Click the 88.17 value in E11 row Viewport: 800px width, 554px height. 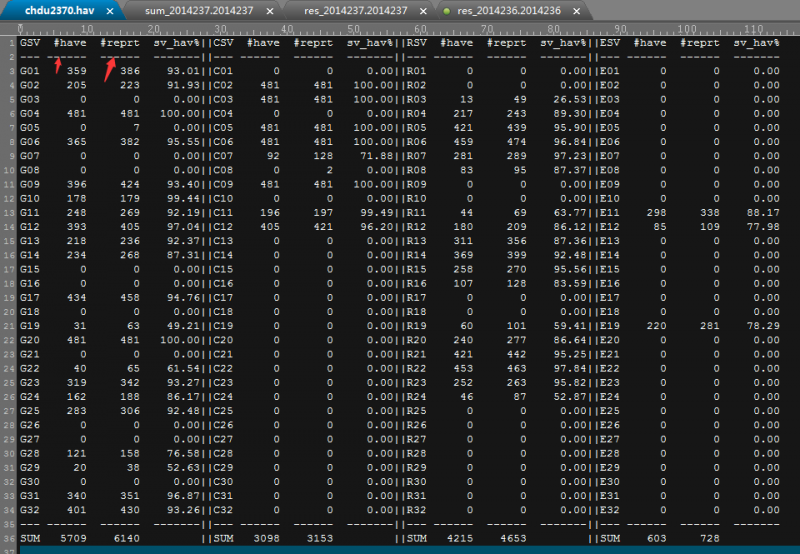(763, 212)
